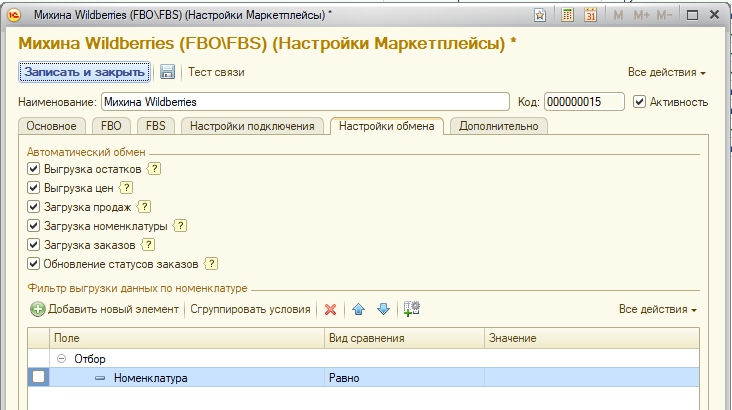Toggle Обновление статусов заказов checkbox
This screenshot has width=732, height=410.
click(33, 264)
